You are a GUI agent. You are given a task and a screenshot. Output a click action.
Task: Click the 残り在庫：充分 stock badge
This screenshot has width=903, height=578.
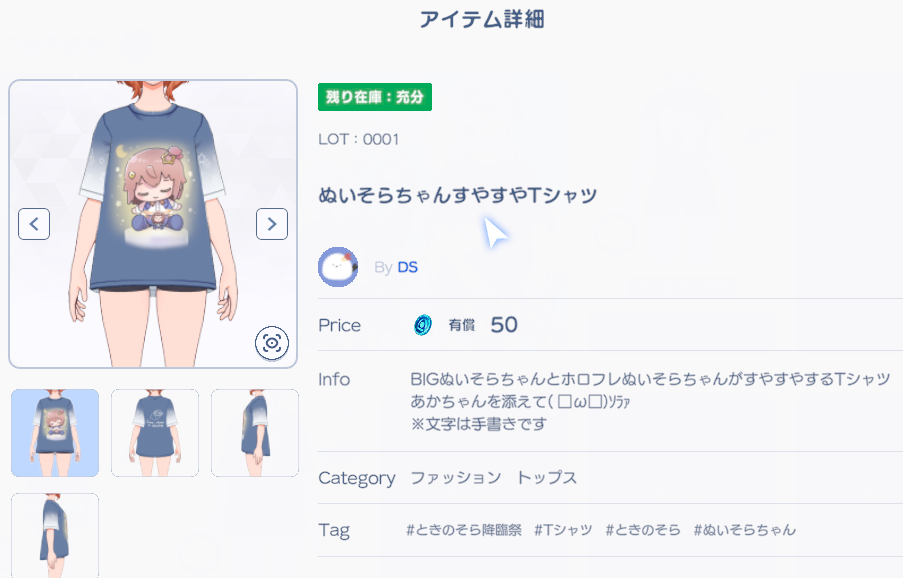point(375,97)
